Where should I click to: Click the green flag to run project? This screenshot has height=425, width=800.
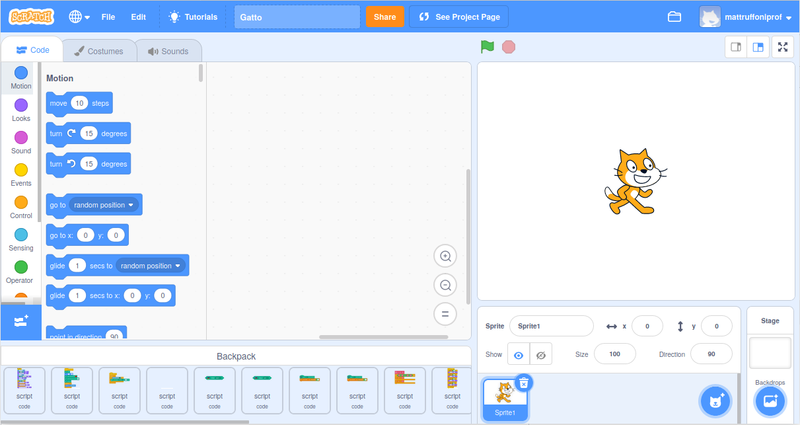tap(487, 47)
